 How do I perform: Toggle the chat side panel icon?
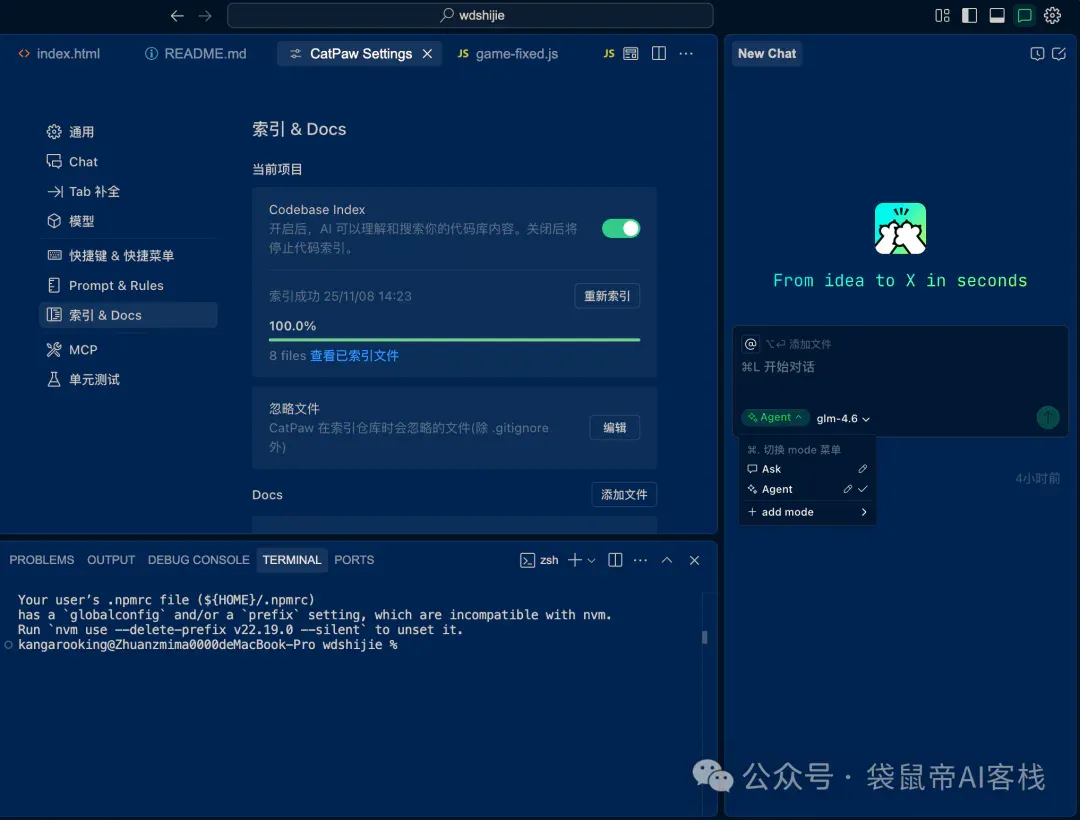click(x=1024, y=15)
